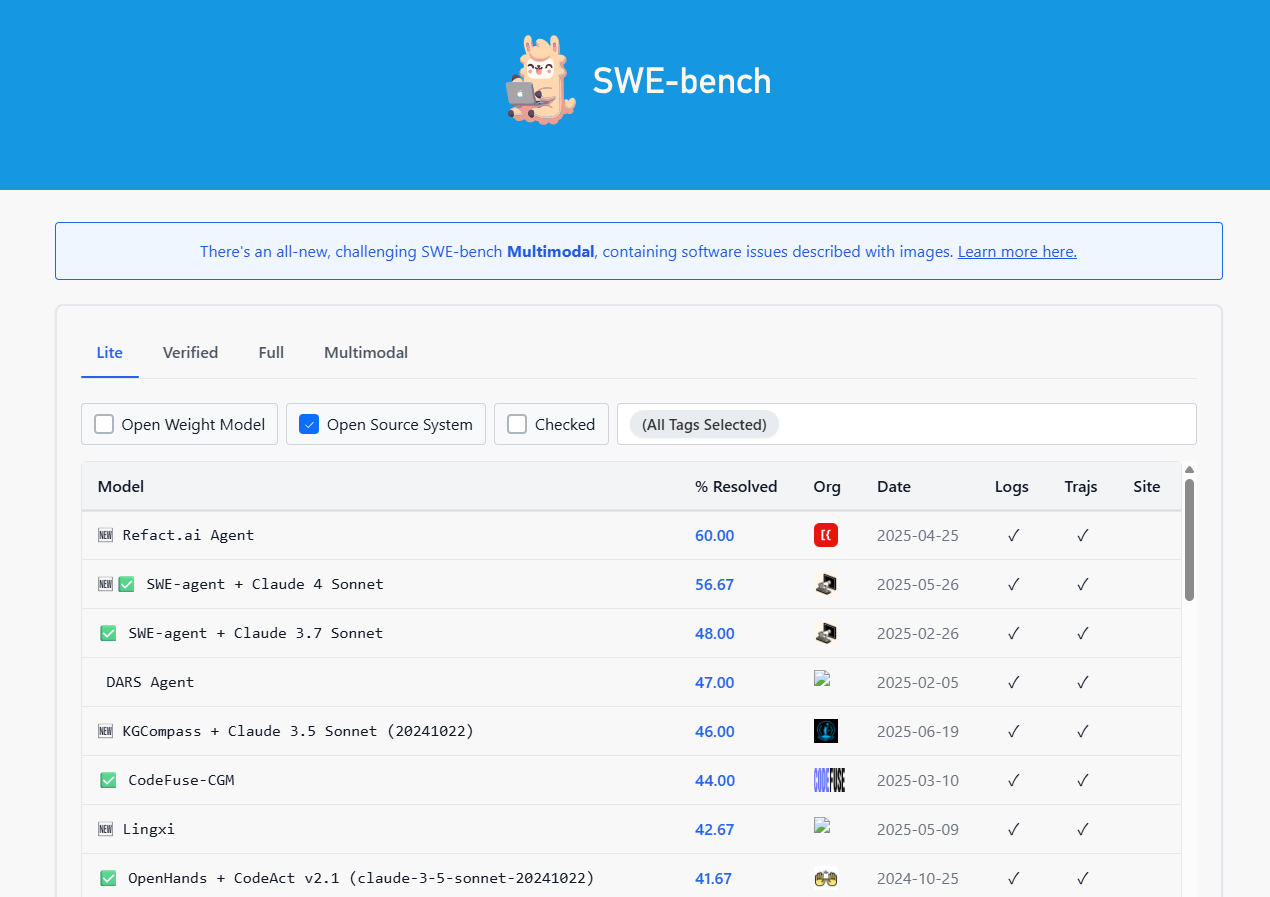Click the Org column header

pyautogui.click(x=827, y=487)
